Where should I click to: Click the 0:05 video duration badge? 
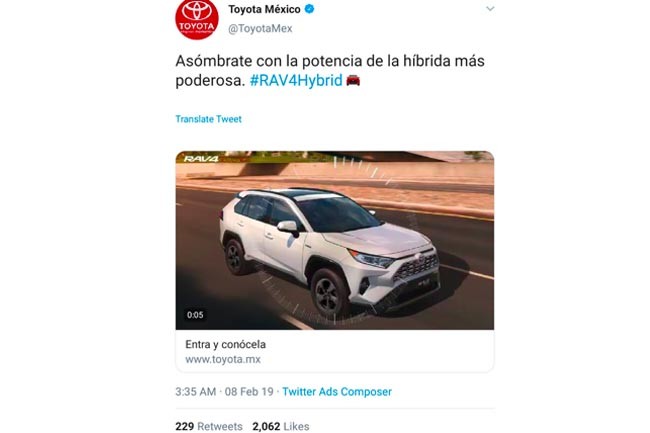(x=195, y=315)
